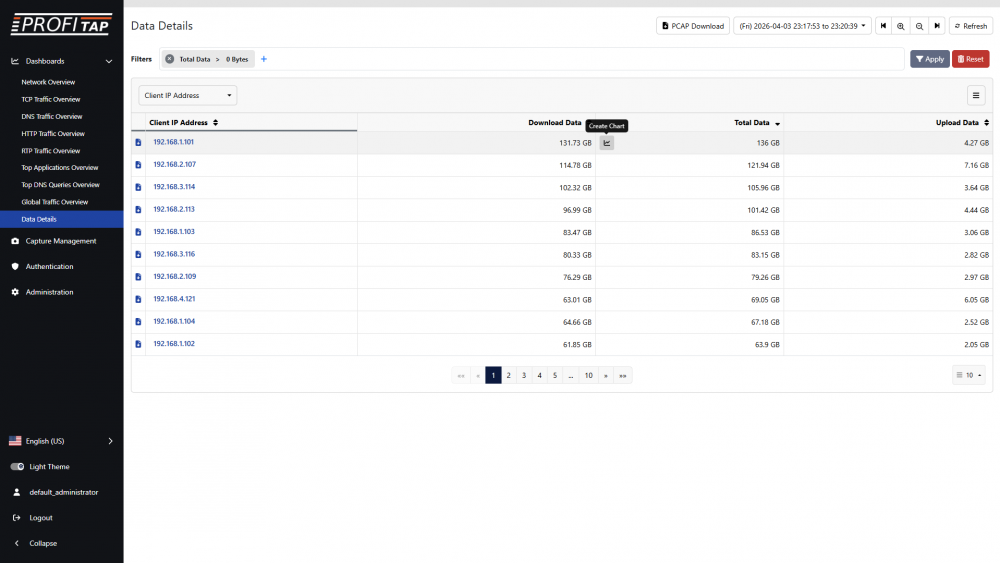Viewport: 1000px width, 563px height.
Task: Add a new filter with plus icon
Action: coord(264,59)
